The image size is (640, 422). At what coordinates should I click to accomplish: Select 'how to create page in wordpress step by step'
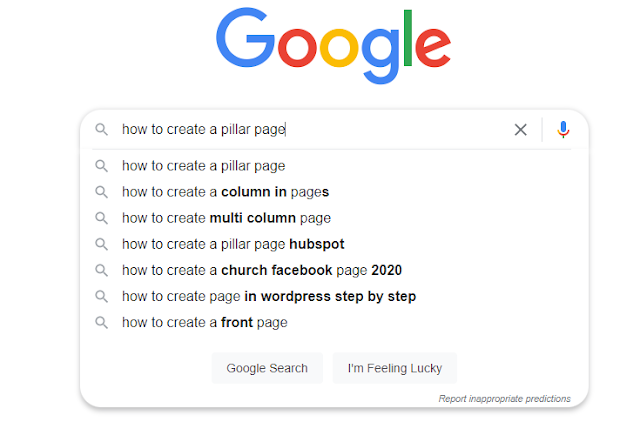tap(269, 296)
